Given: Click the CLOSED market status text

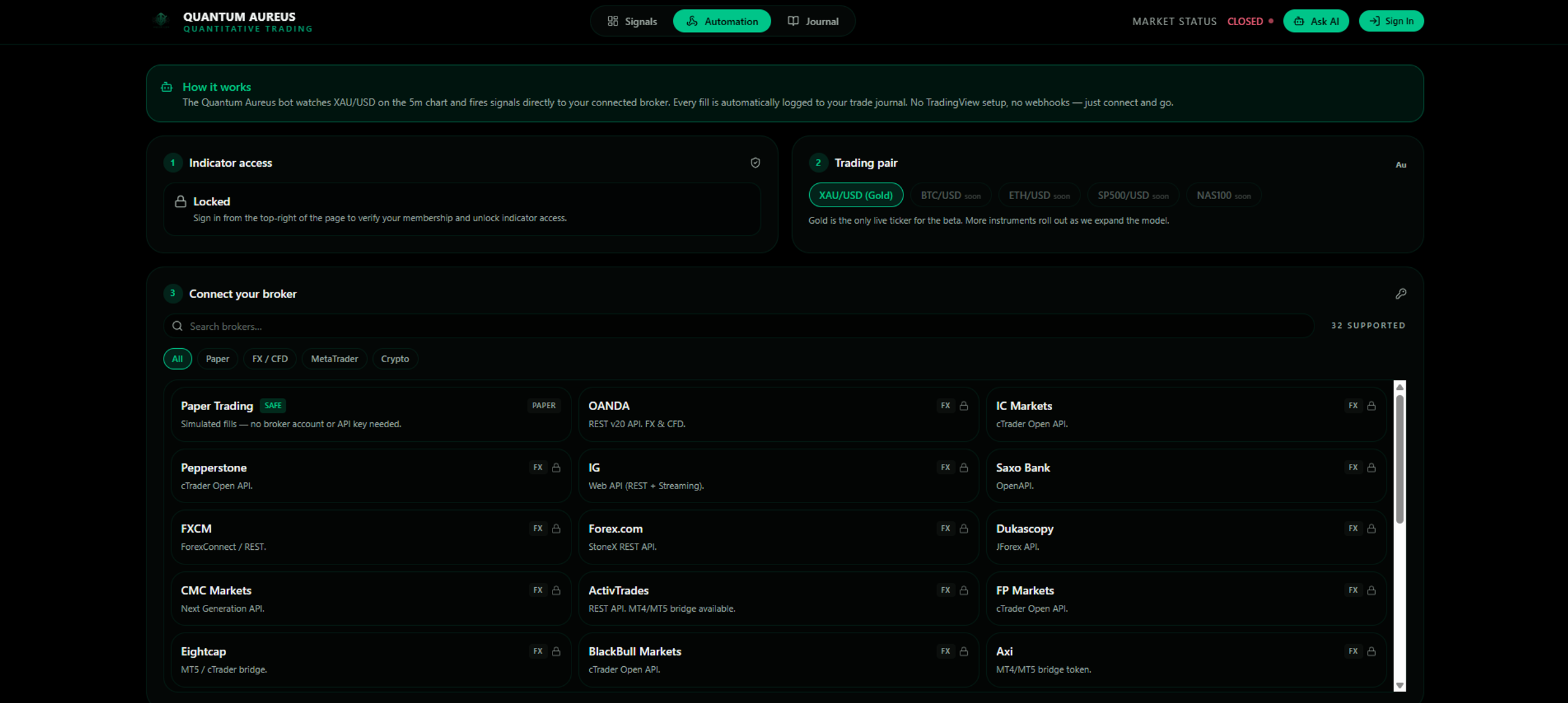Looking at the screenshot, I should point(1245,21).
